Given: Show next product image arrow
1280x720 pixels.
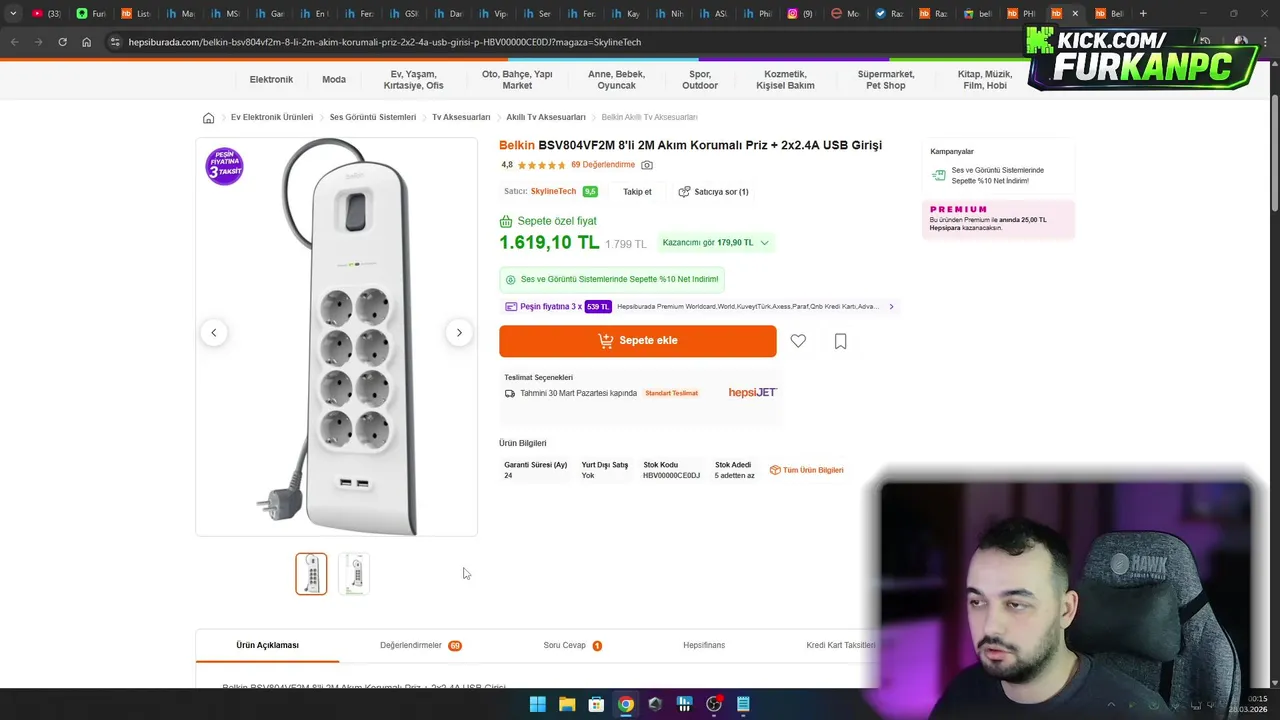Looking at the screenshot, I should click(x=459, y=333).
